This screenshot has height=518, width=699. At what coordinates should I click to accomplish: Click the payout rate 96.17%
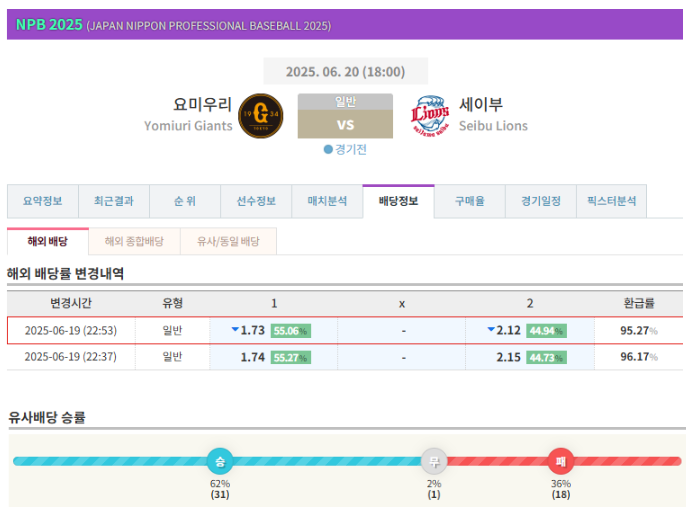coord(639,357)
